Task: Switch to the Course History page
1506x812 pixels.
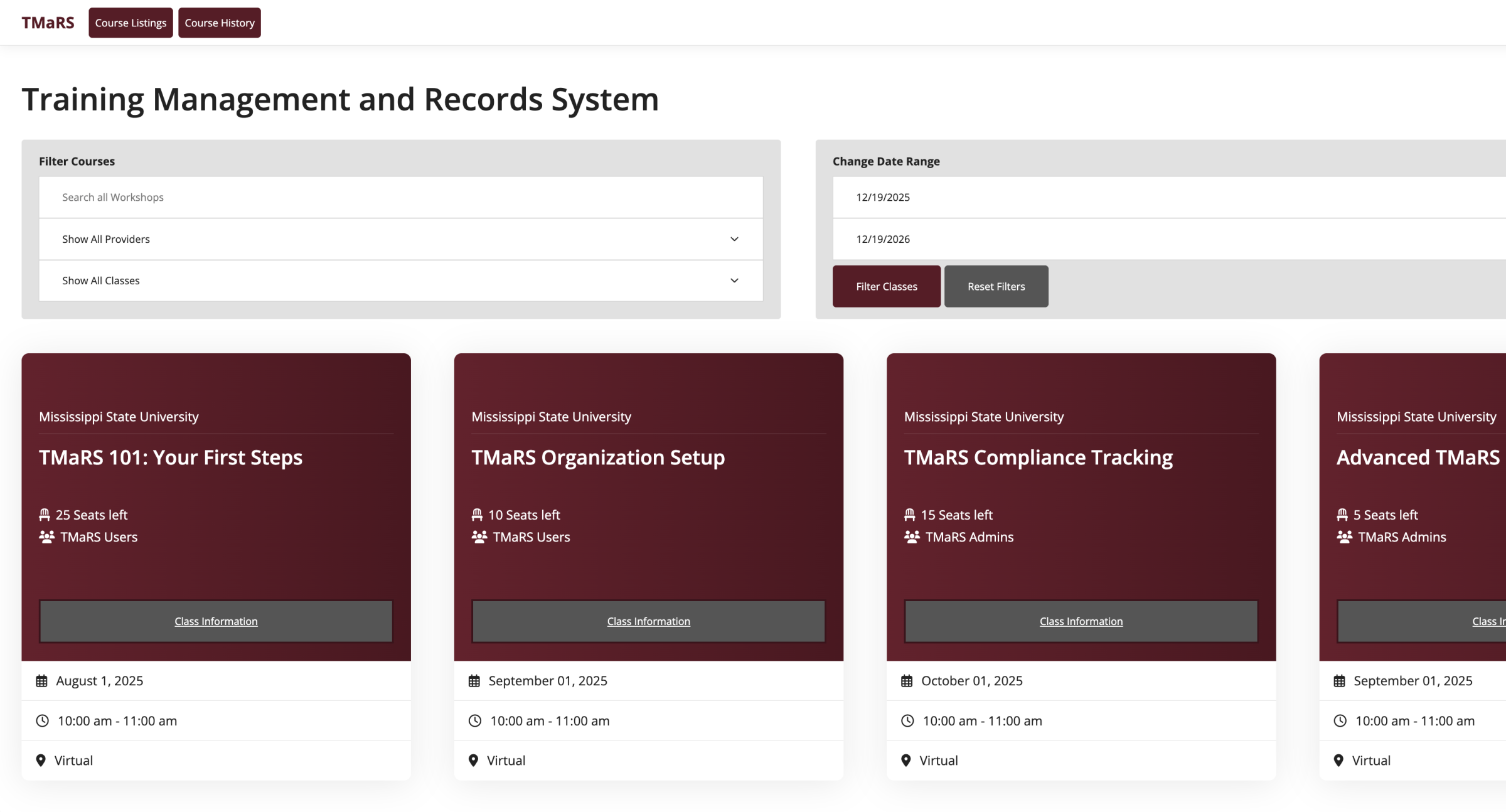Action: [219, 23]
